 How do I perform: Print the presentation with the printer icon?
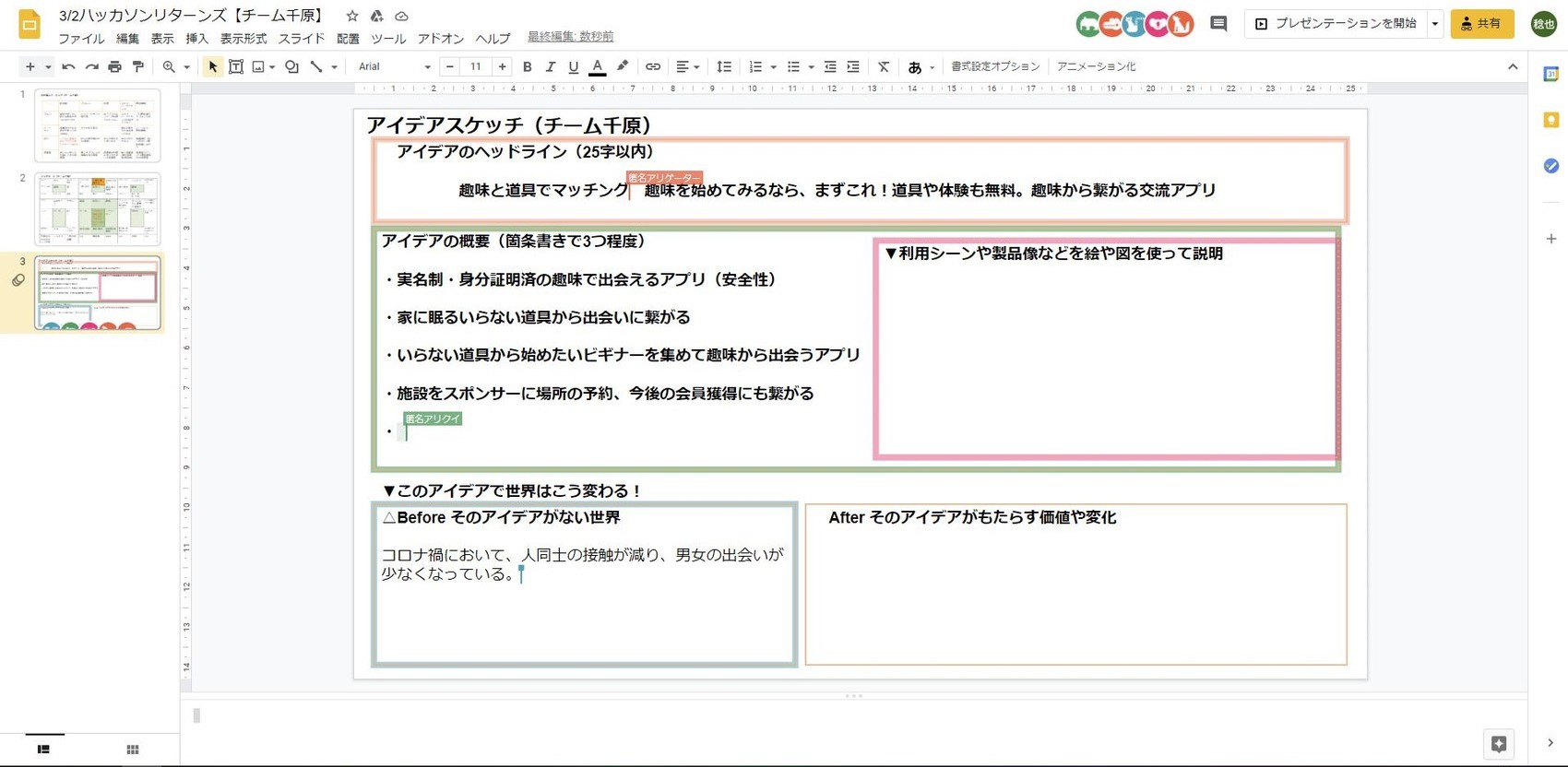tap(114, 66)
